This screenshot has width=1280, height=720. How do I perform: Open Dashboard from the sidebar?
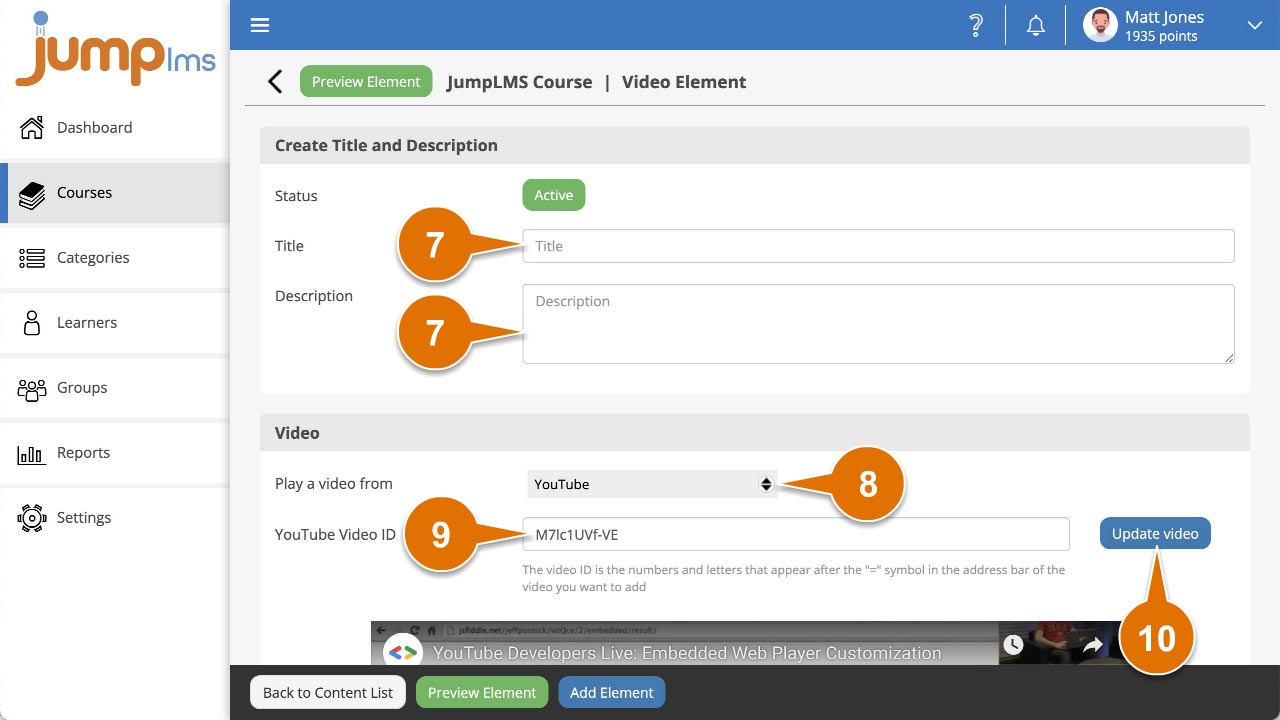115,127
